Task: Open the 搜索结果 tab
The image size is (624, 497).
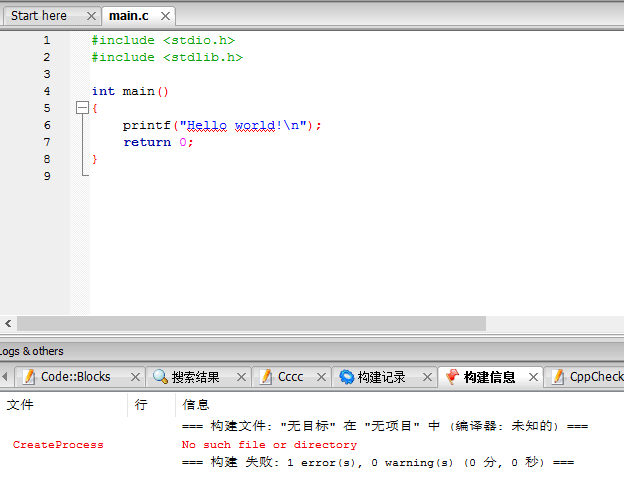Action: point(195,377)
